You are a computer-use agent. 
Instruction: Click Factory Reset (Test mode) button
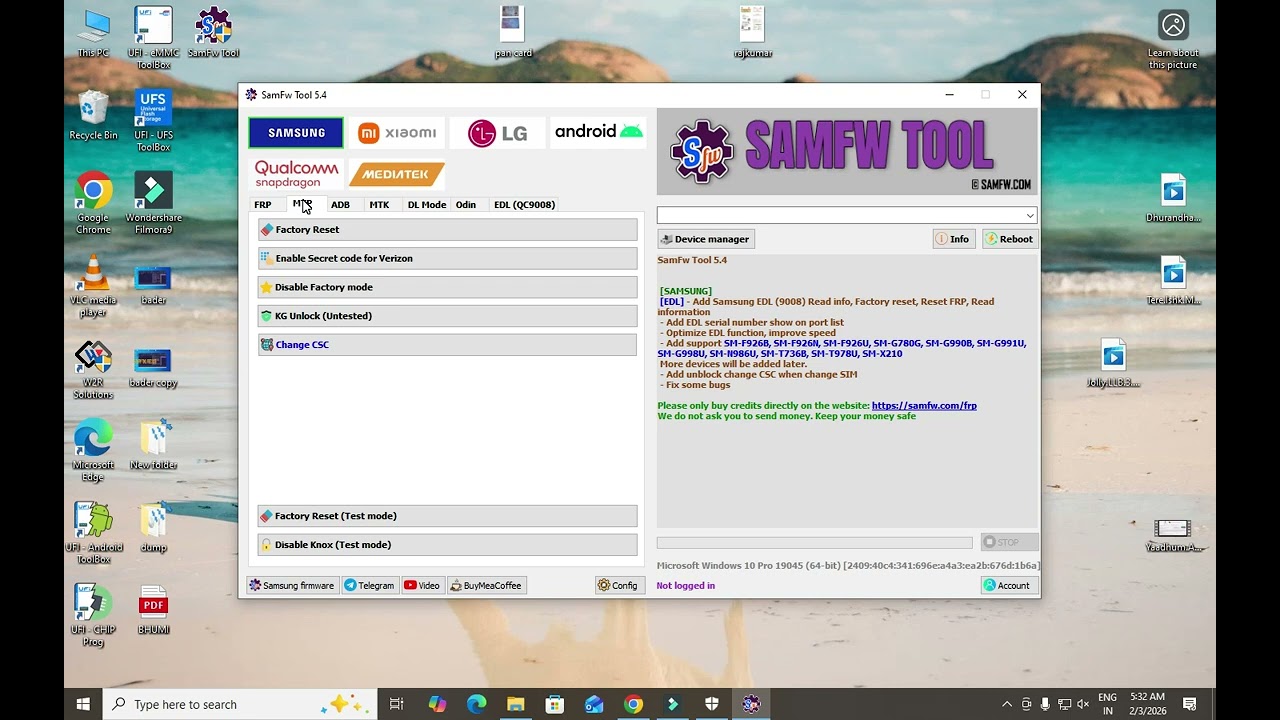(x=447, y=516)
